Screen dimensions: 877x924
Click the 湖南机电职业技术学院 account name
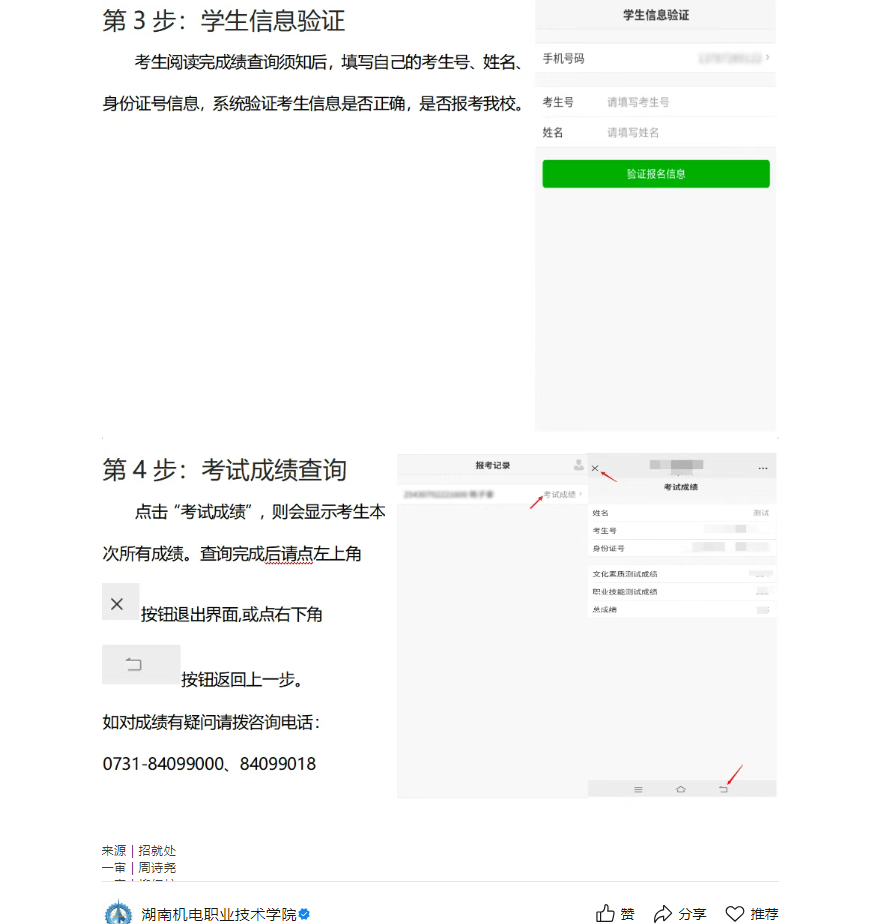(218, 913)
